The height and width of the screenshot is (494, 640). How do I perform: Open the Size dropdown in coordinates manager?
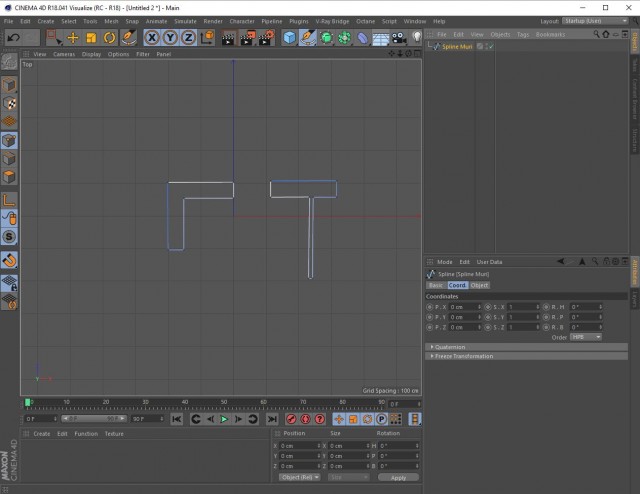(348, 477)
